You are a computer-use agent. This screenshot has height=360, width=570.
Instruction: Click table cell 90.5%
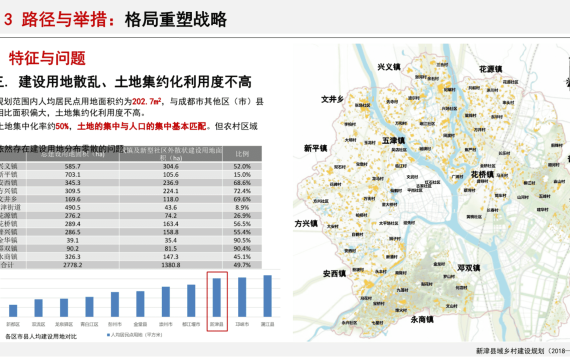(x=242, y=240)
